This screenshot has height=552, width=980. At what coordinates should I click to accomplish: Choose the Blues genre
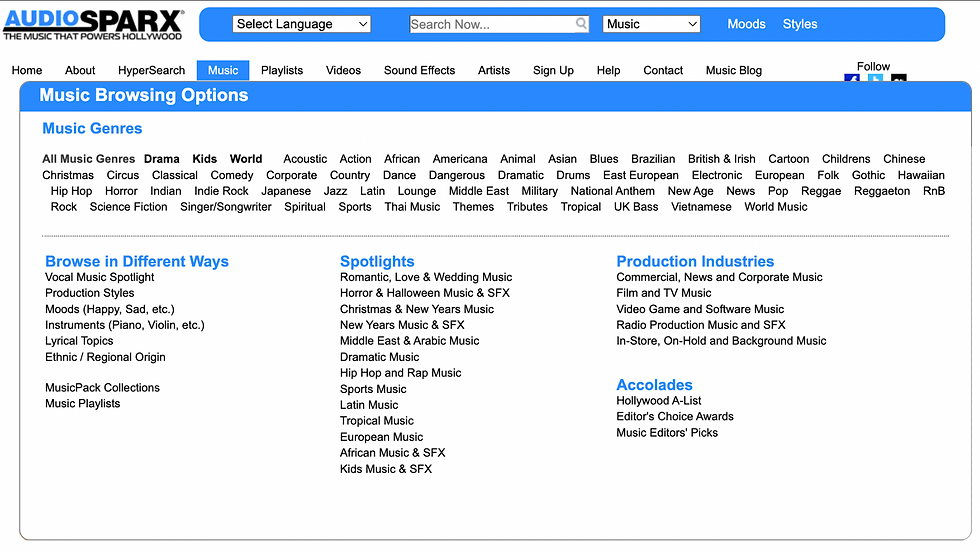tap(604, 159)
